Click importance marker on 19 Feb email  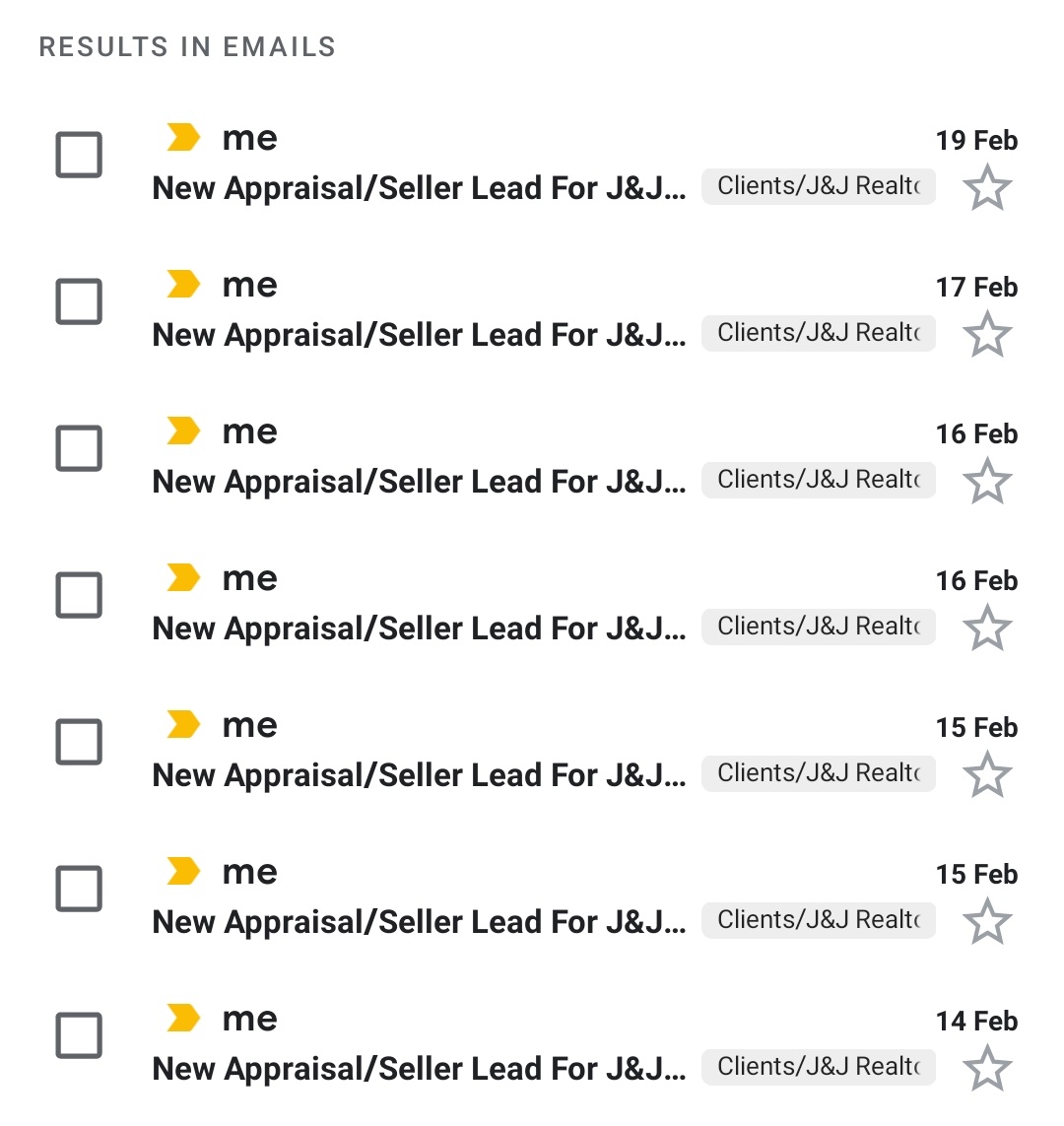(183, 138)
